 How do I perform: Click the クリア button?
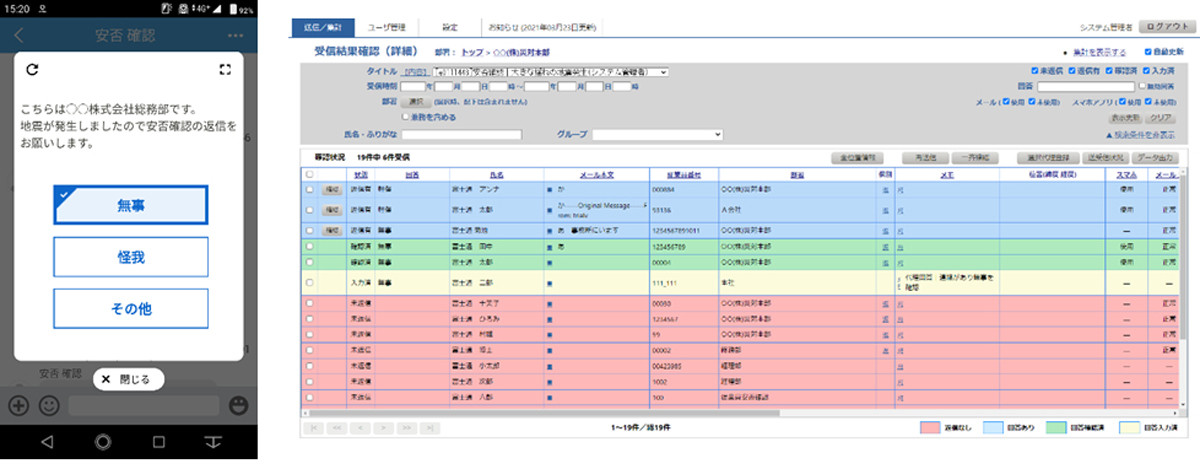coord(1161,117)
